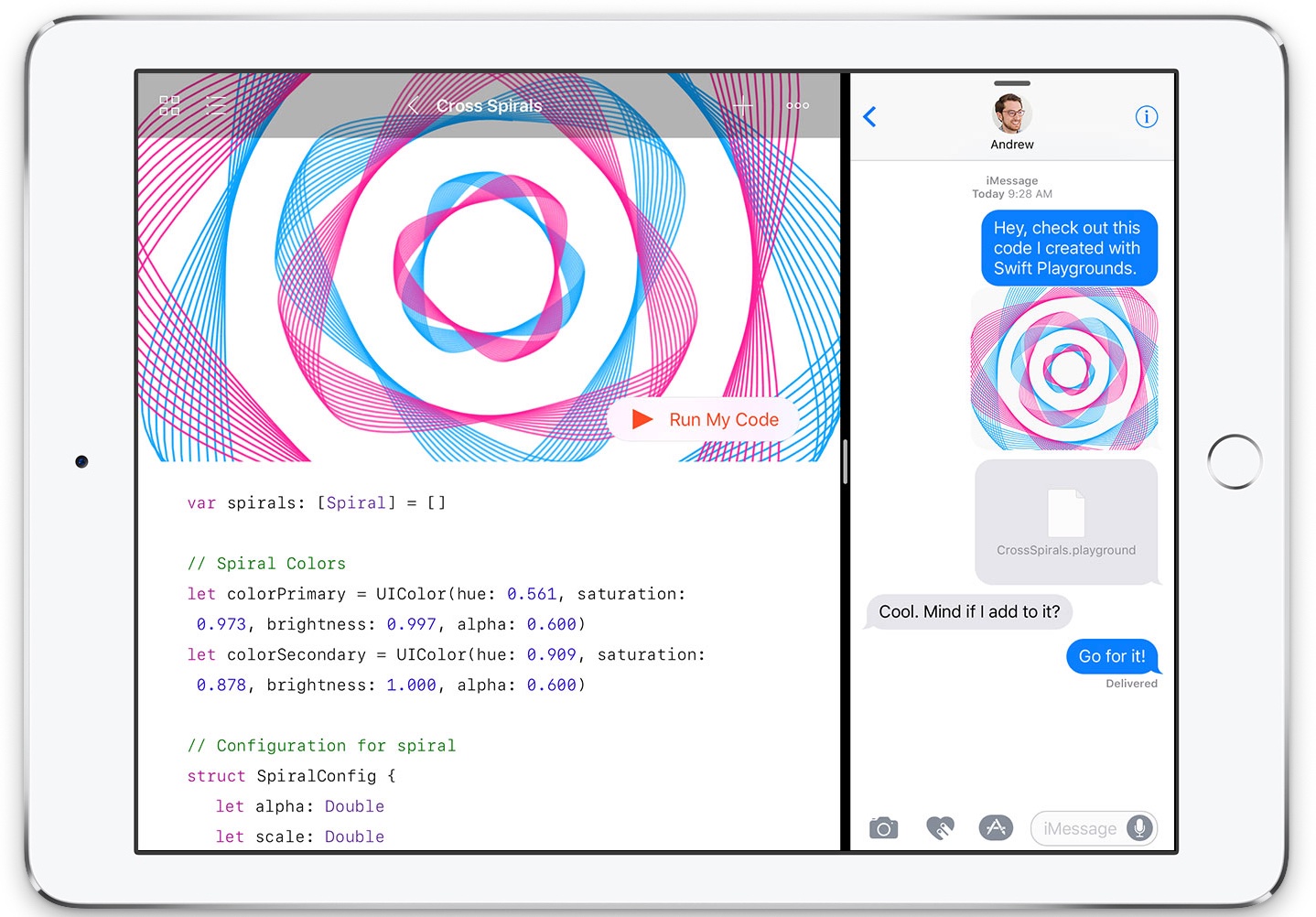Open the camera in Messages

coord(883,828)
